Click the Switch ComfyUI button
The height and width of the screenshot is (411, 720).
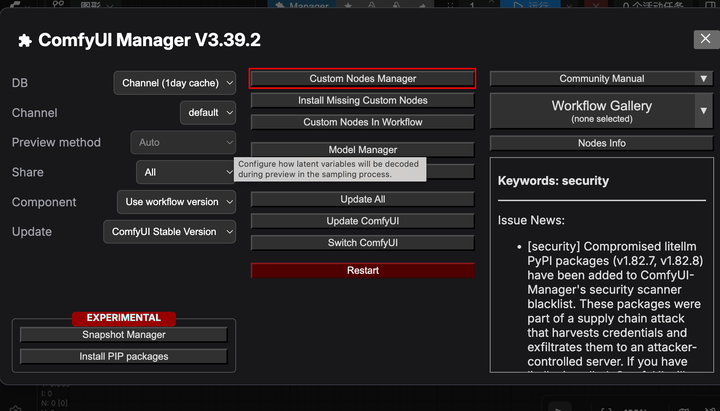[x=362, y=243]
